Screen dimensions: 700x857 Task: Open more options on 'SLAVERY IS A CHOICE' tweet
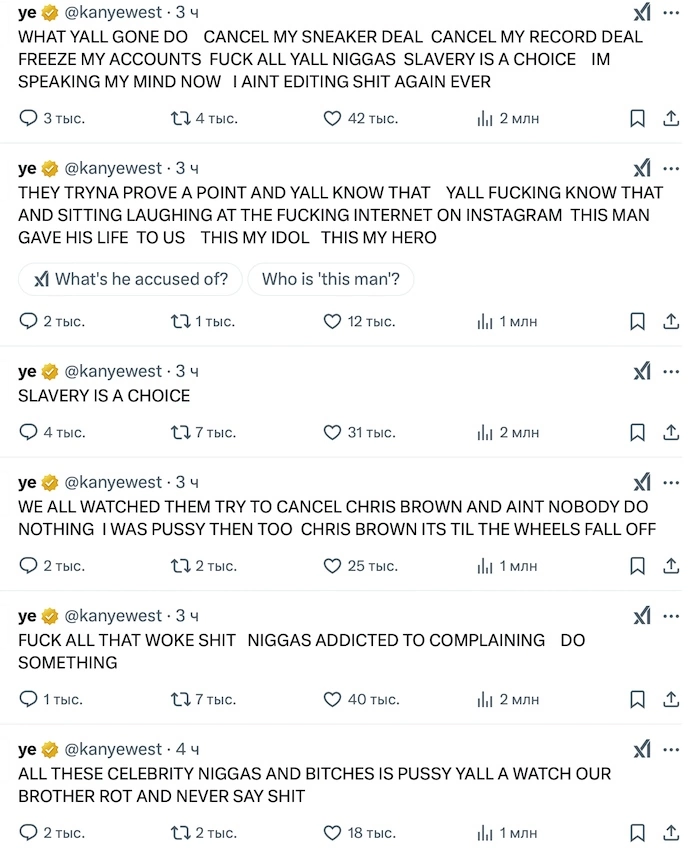click(x=671, y=372)
